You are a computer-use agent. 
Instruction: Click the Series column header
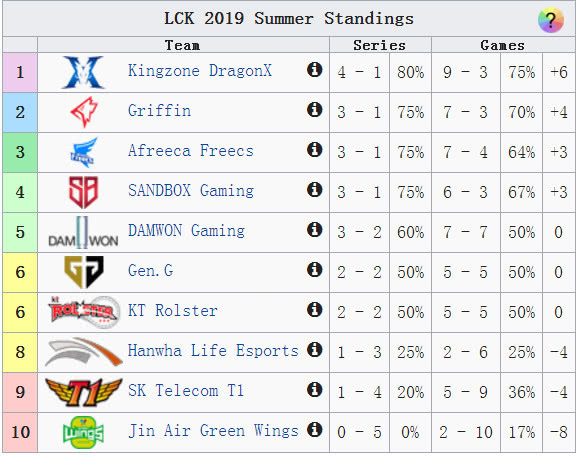380,45
